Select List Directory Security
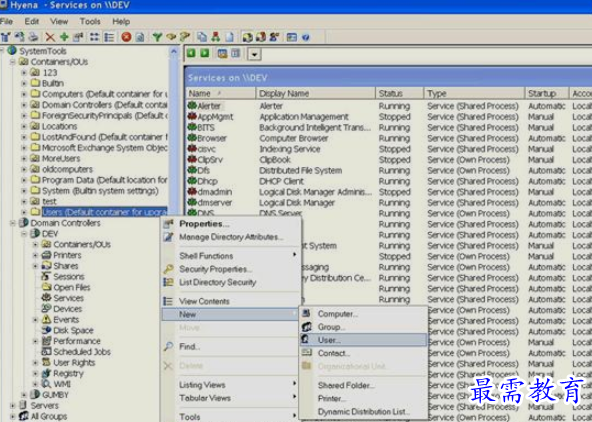The width and height of the screenshot is (592, 422). pos(231,282)
